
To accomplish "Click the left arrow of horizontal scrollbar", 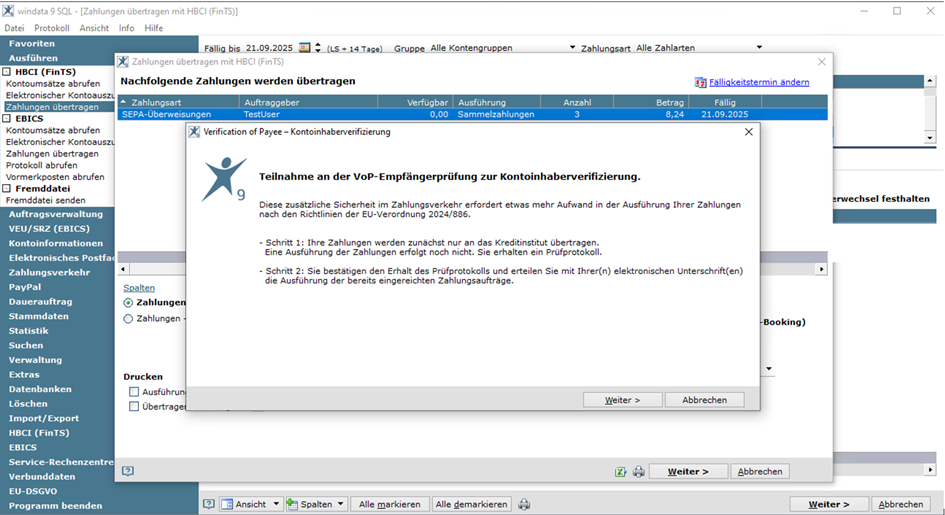I will [x=123, y=269].
